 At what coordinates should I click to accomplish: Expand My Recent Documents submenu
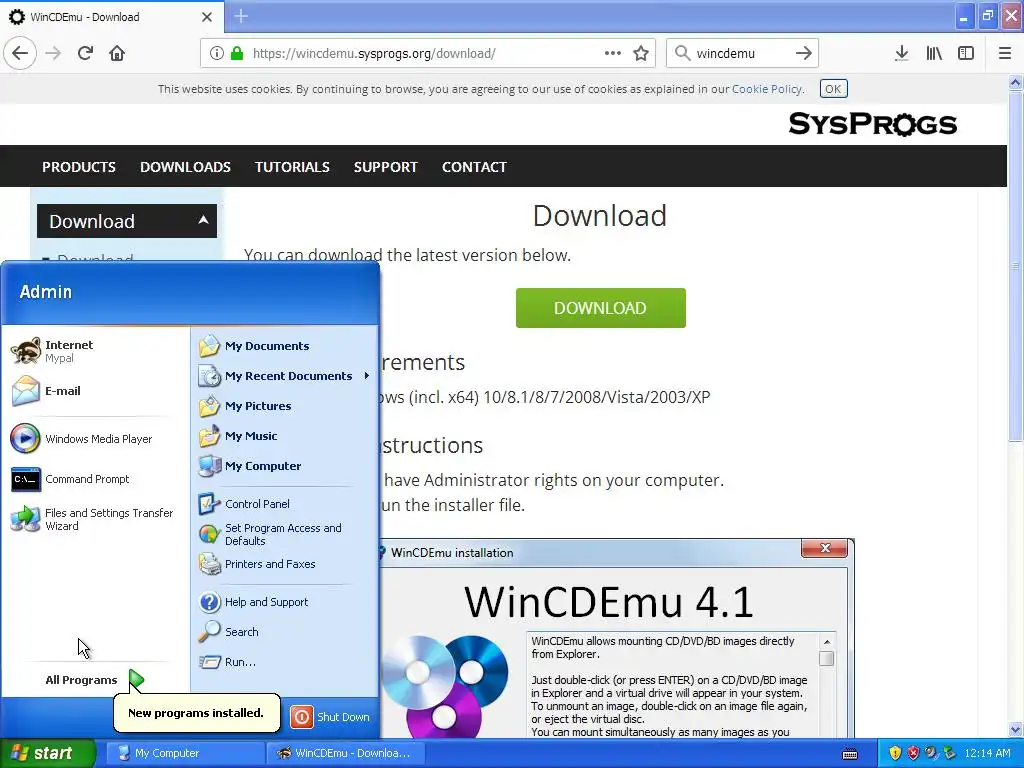click(x=284, y=376)
